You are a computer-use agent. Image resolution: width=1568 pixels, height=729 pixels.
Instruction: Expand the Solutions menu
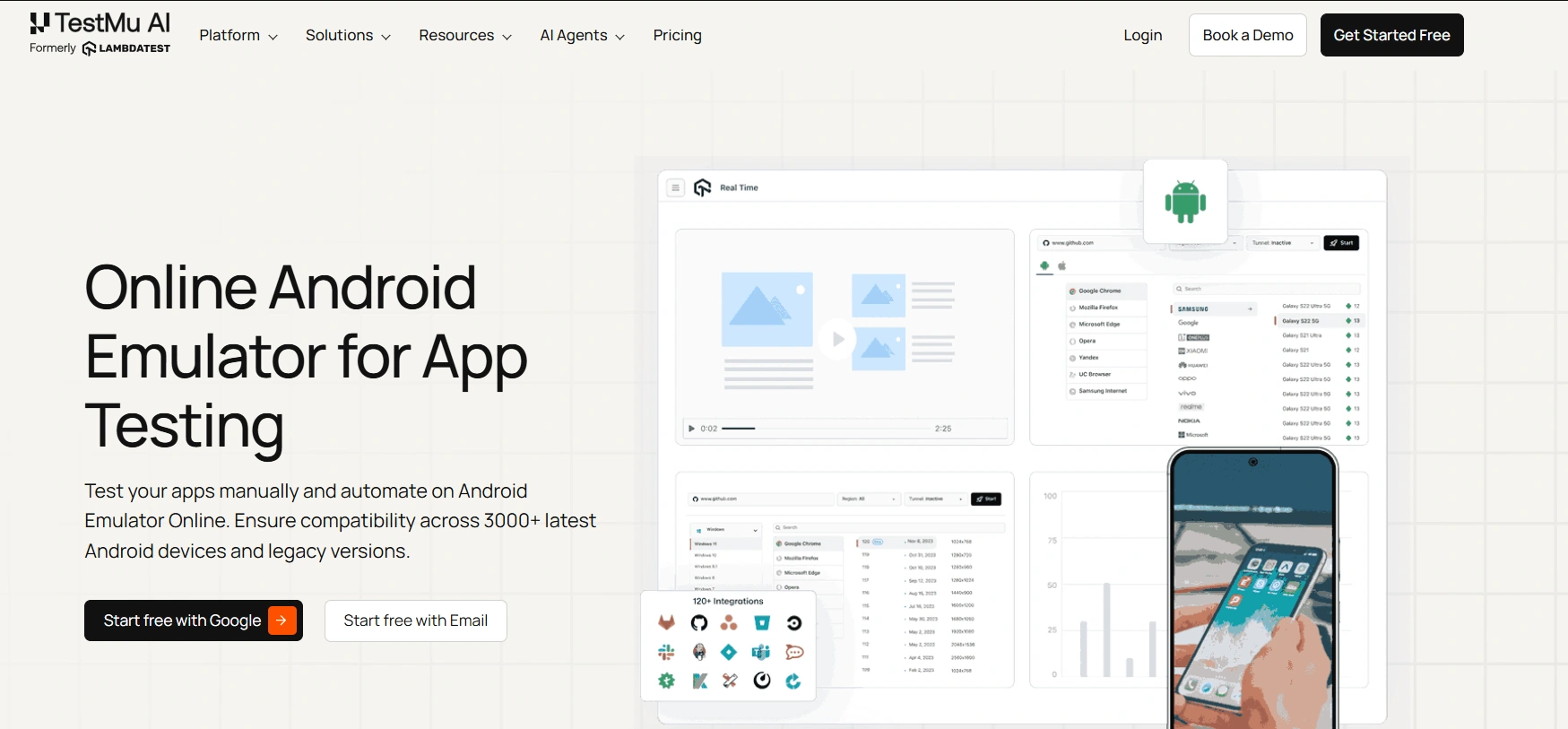click(x=348, y=35)
